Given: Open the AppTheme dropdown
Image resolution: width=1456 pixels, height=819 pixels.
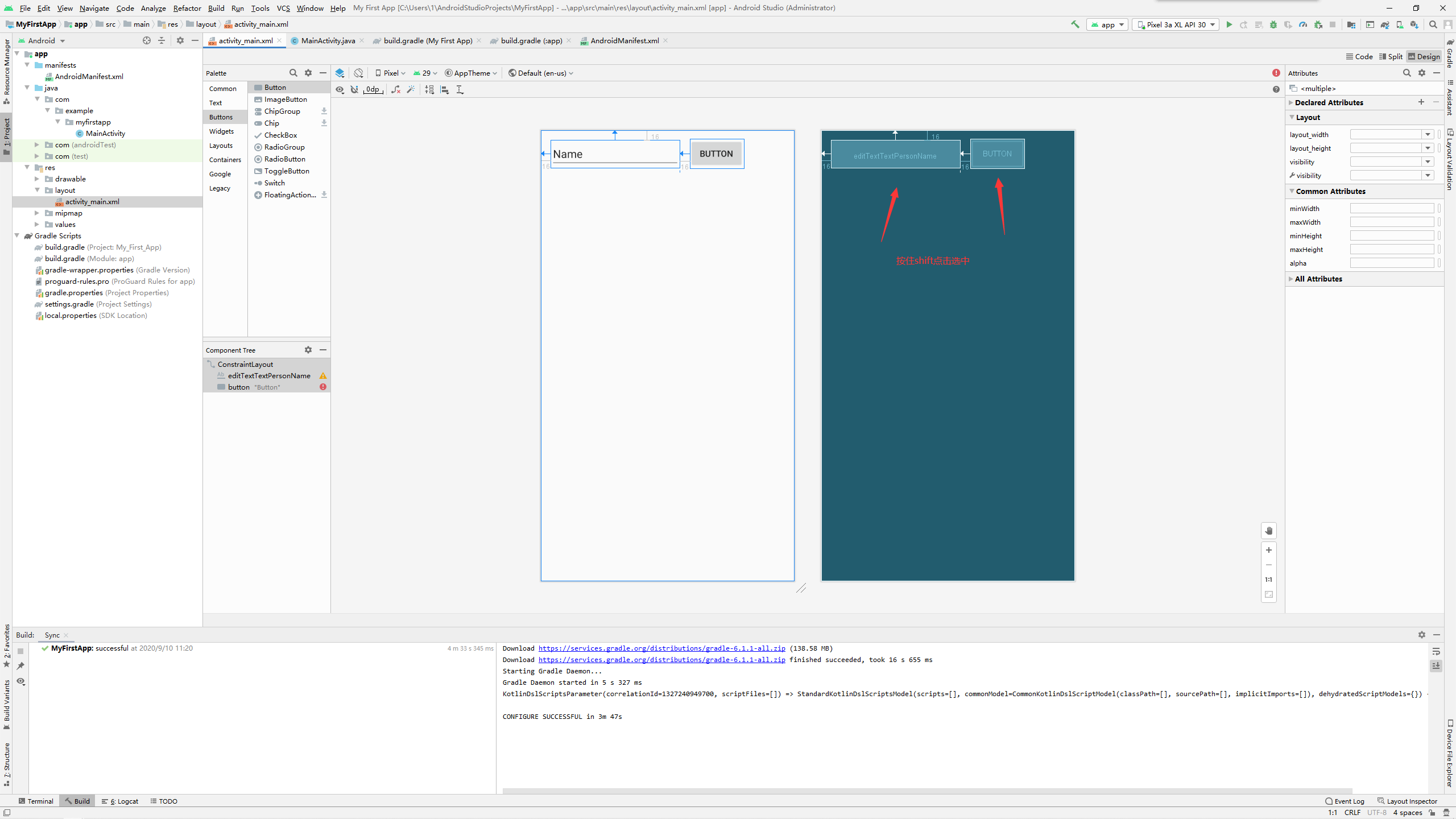Looking at the screenshot, I should (x=471, y=73).
